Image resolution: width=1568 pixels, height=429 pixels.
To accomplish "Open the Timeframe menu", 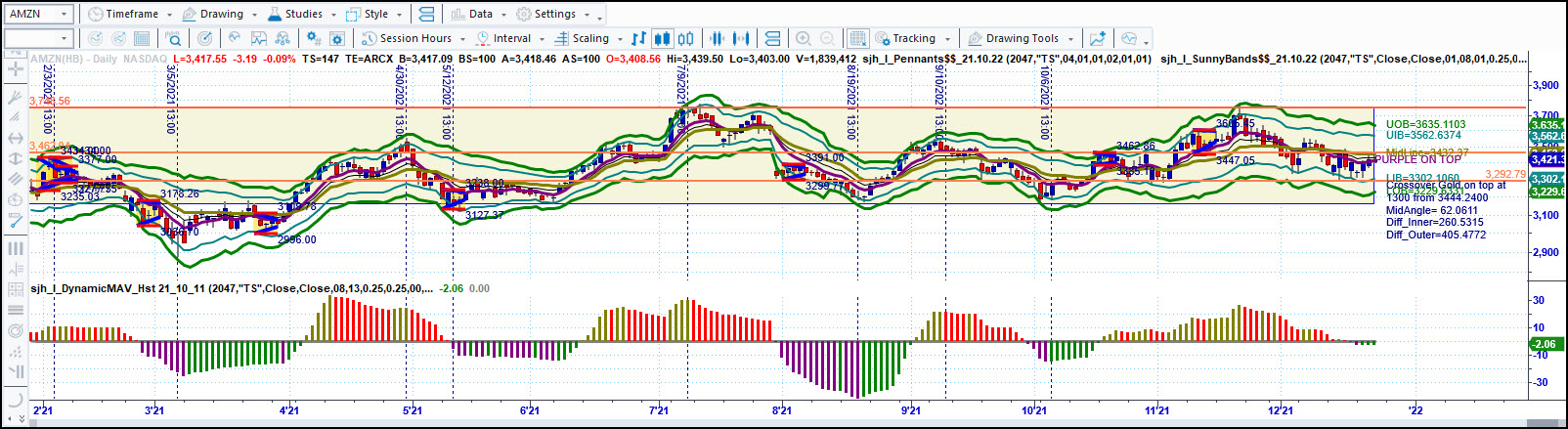I will click(130, 14).
